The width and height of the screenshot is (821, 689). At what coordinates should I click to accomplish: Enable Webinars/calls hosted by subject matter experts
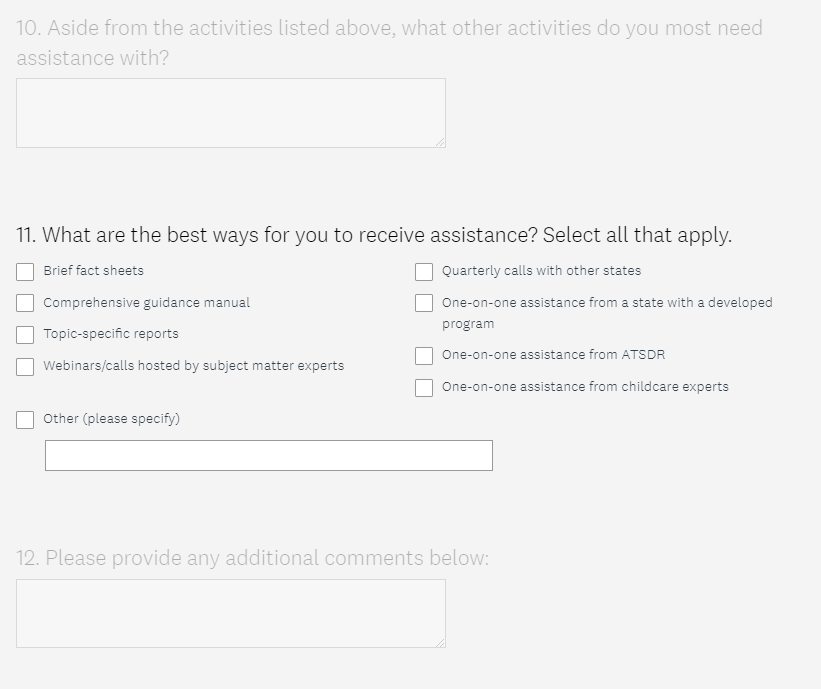click(25, 367)
